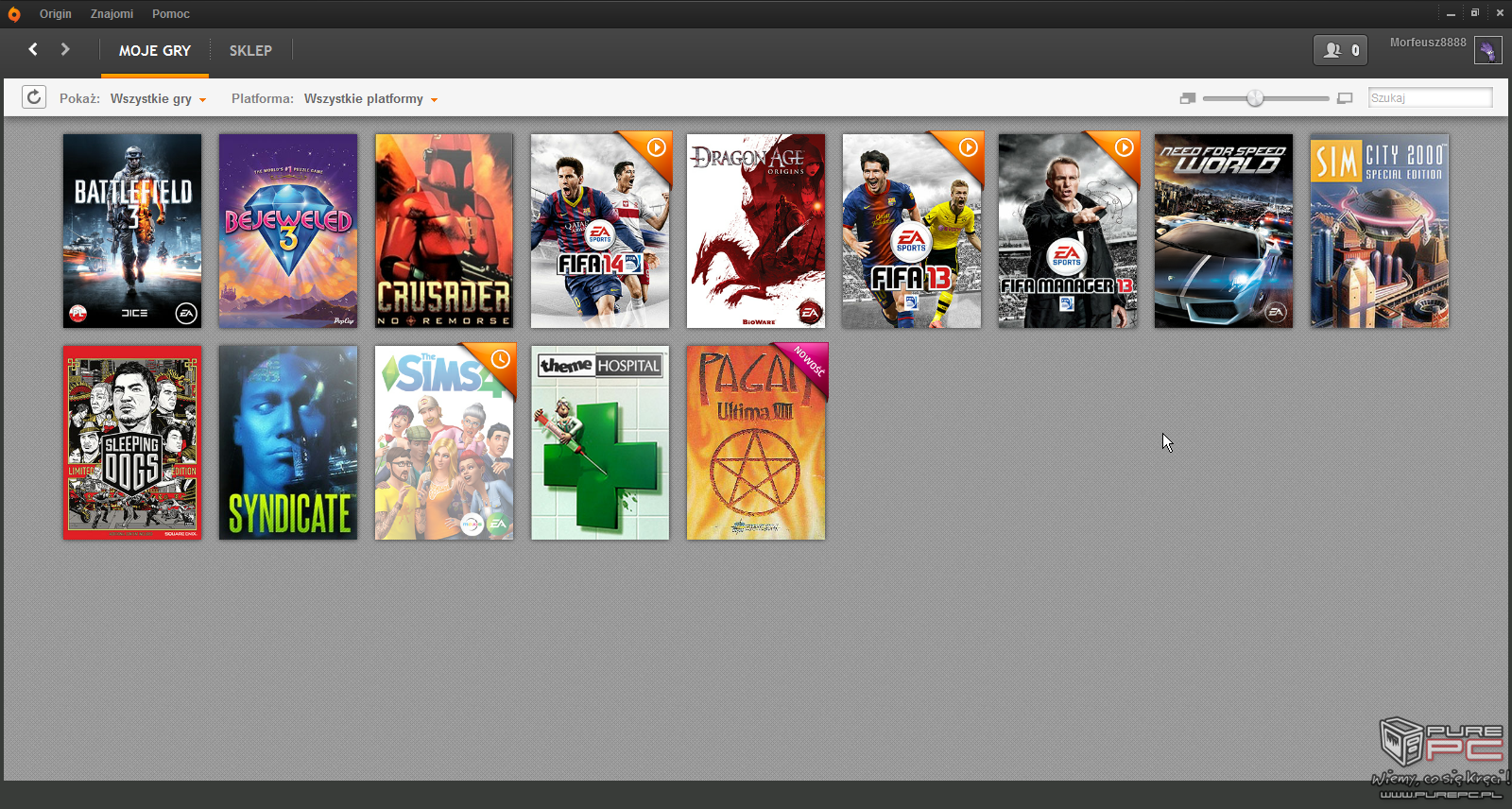Open the Origin menu
Screen dimensions: 1512x809
click(56, 14)
